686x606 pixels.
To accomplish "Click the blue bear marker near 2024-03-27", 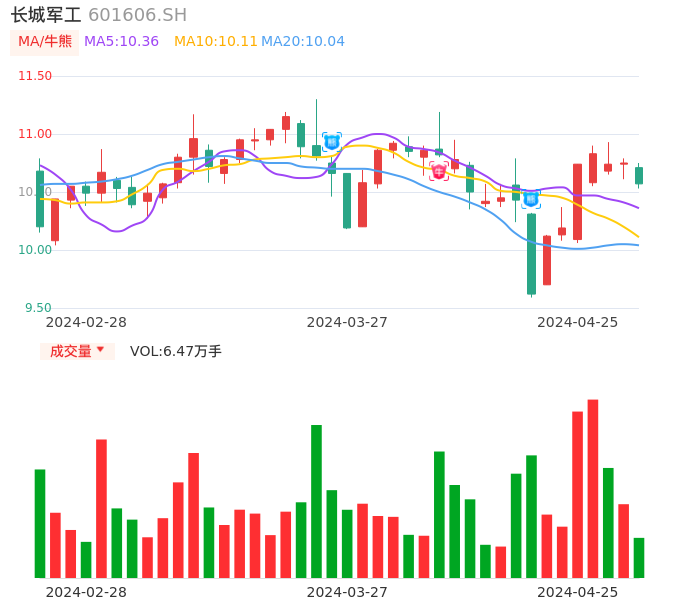I will click(x=332, y=142).
